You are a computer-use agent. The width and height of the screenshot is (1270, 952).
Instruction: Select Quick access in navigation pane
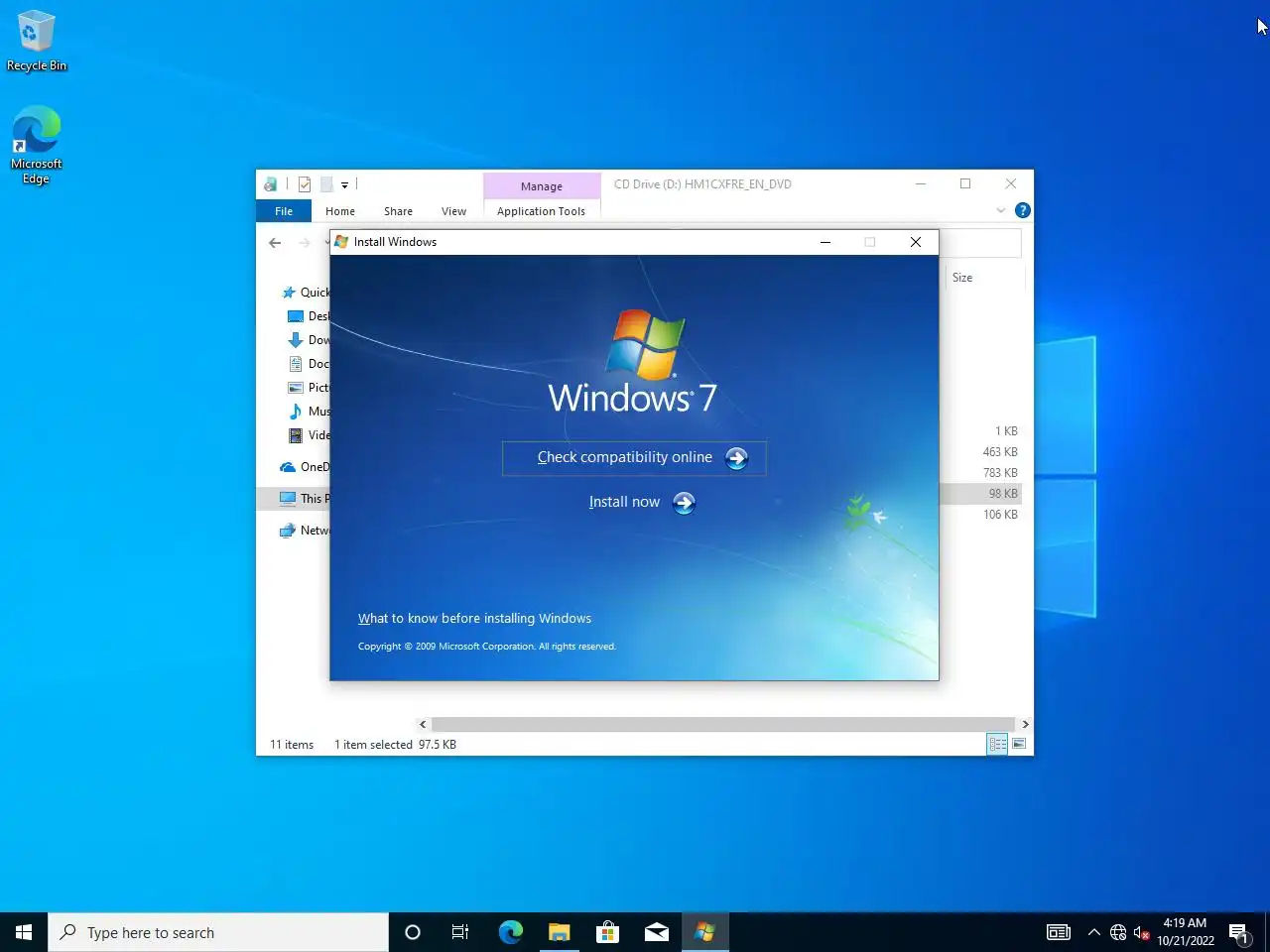coord(306,292)
